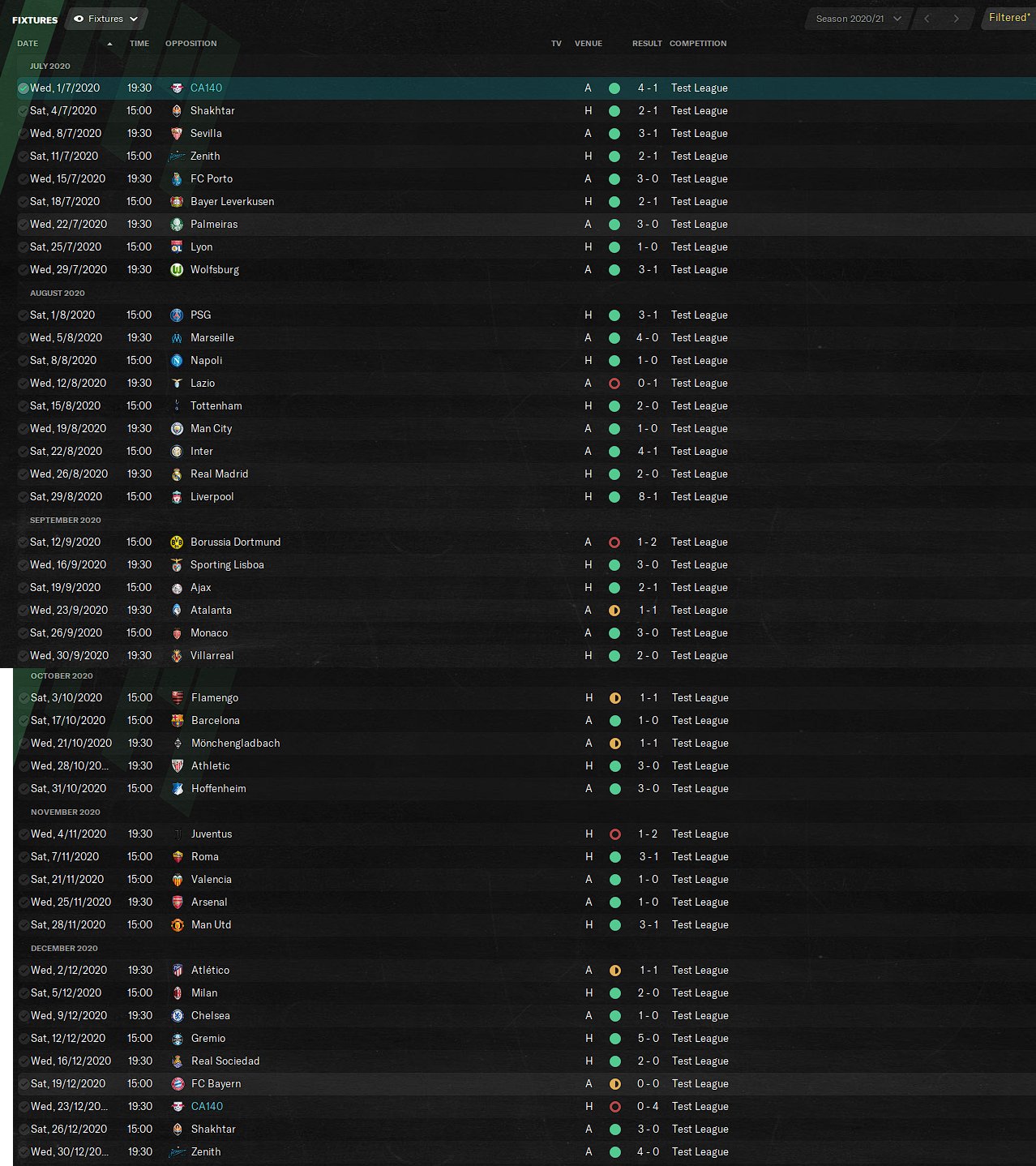
Task: Open the 0 - 4 result against CA140
Action: tap(649, 1106)
